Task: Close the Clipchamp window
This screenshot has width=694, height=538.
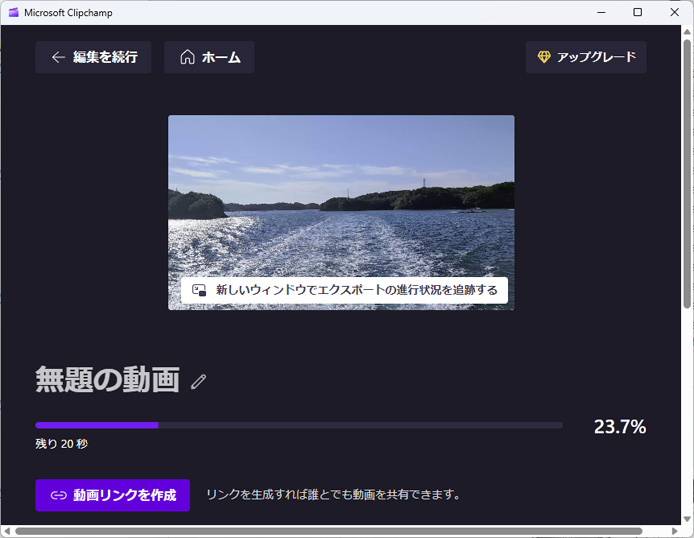Action: 675,12
